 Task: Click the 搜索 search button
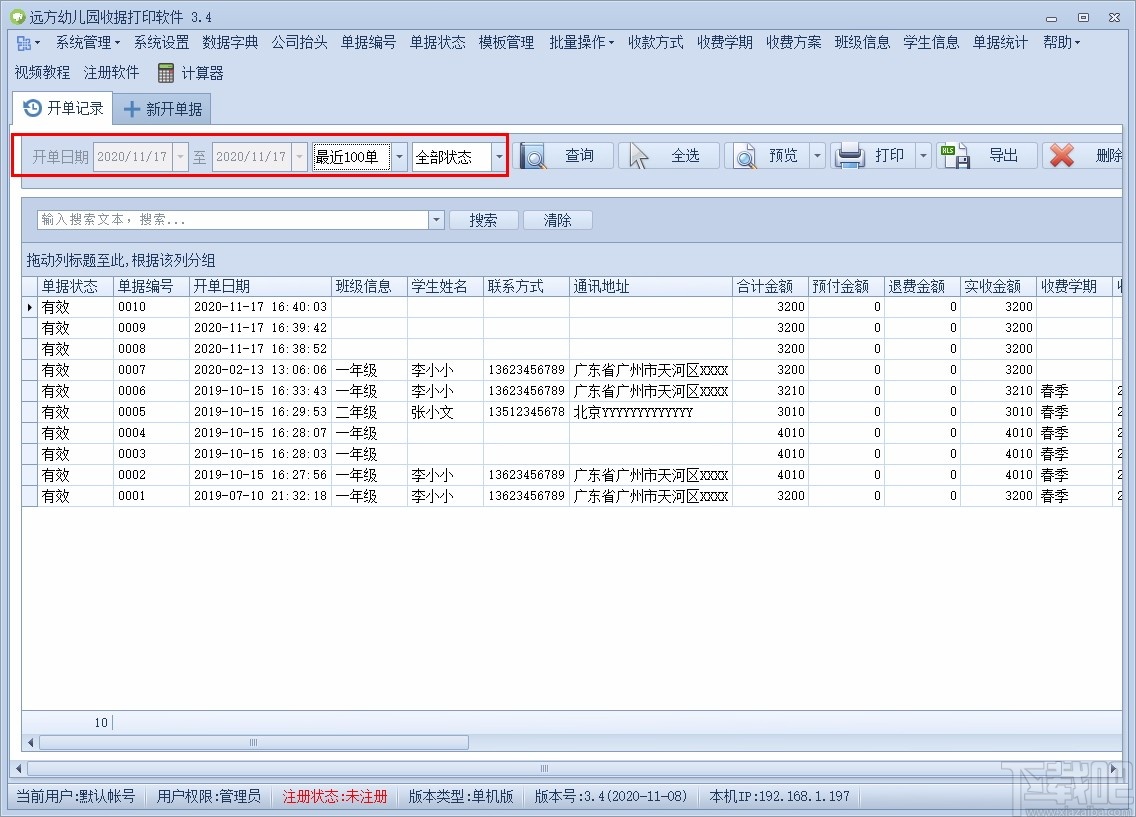[483, 220]
